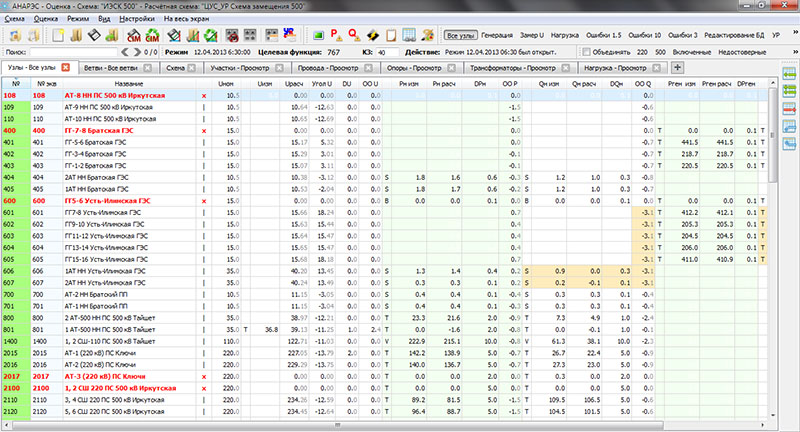Open the Схема menu

coord(14,19)
